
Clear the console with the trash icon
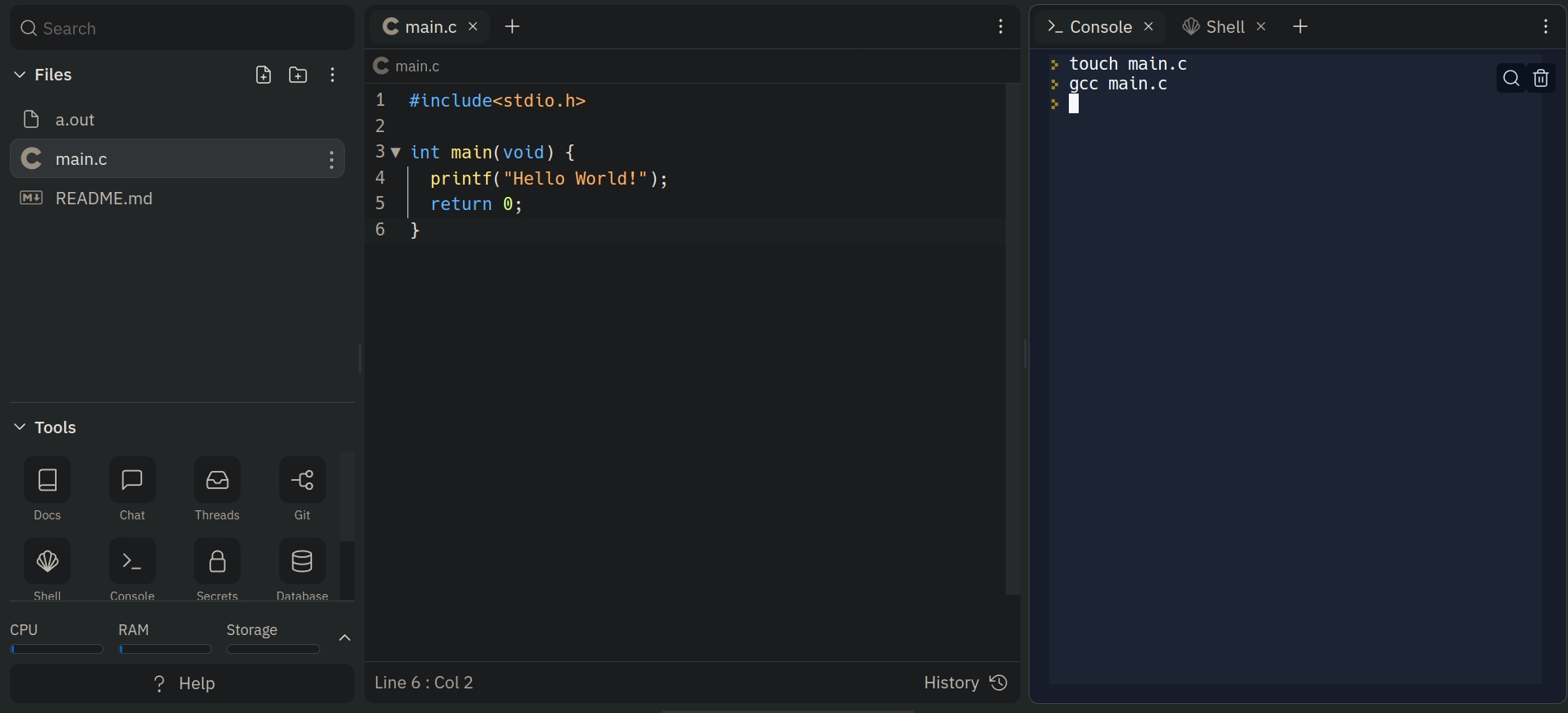tap(1541, 78)
